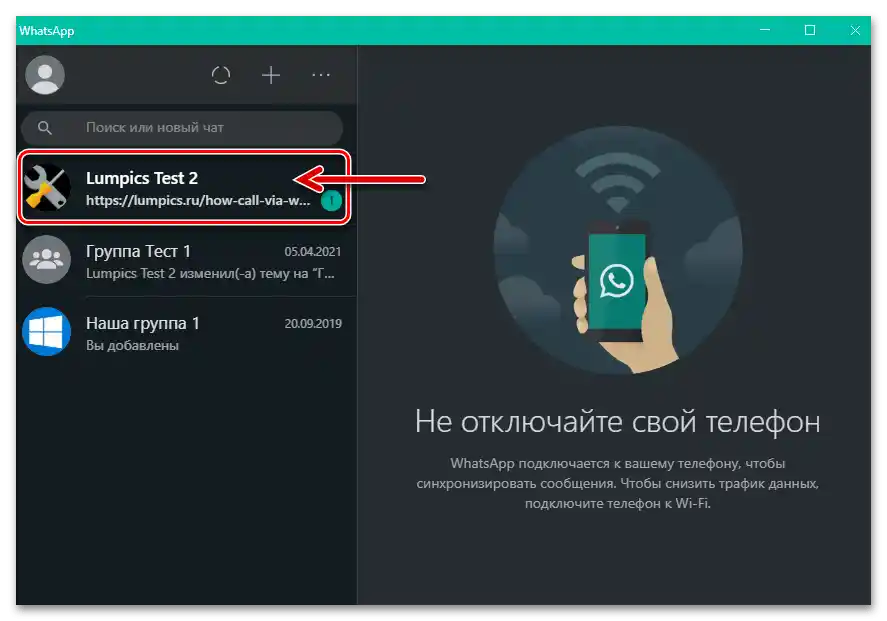
Task: Open the three-dot options menu
Action: pyautogui.click(x=320, y=75)
